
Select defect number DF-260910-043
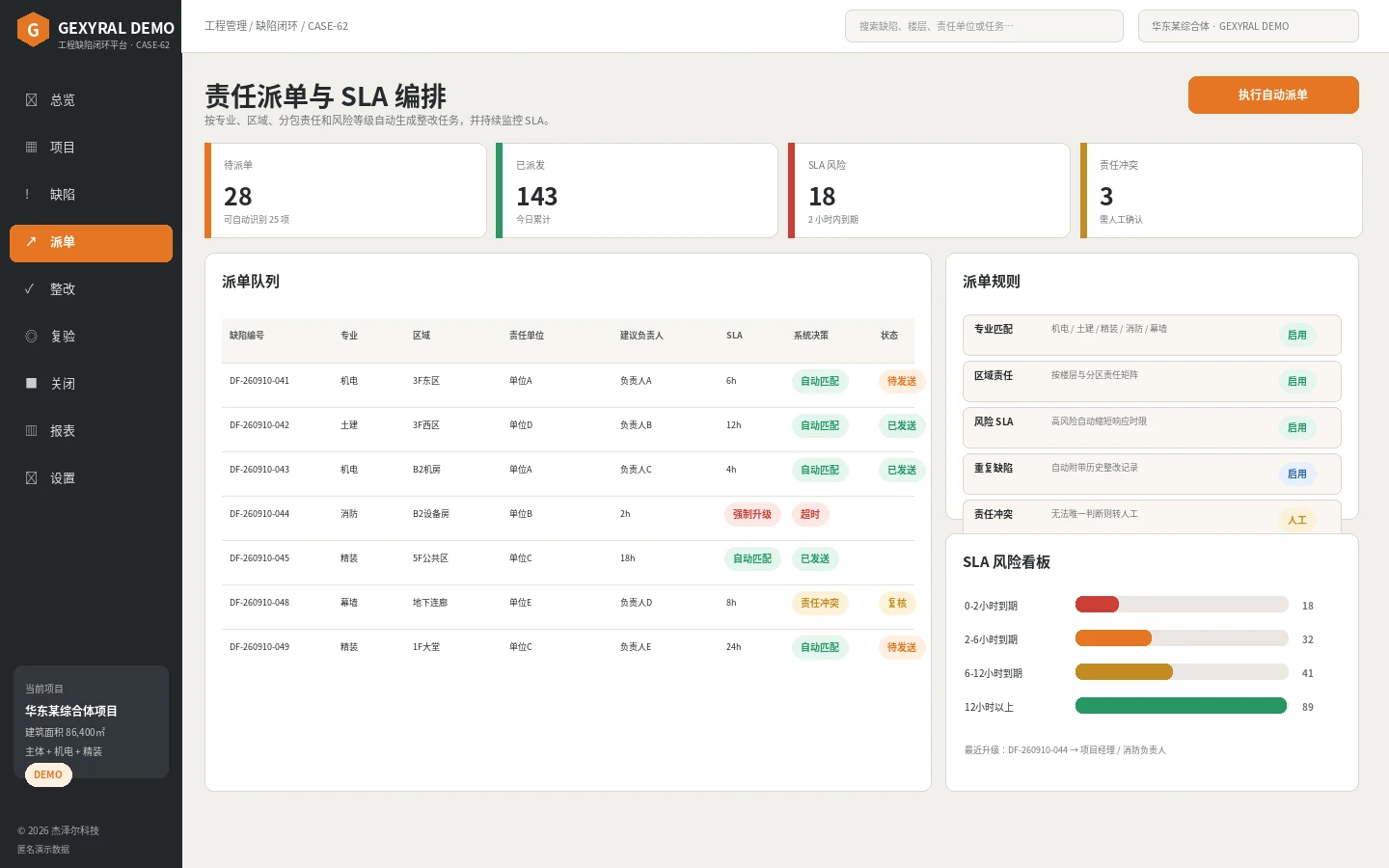(x=259, y=470)
